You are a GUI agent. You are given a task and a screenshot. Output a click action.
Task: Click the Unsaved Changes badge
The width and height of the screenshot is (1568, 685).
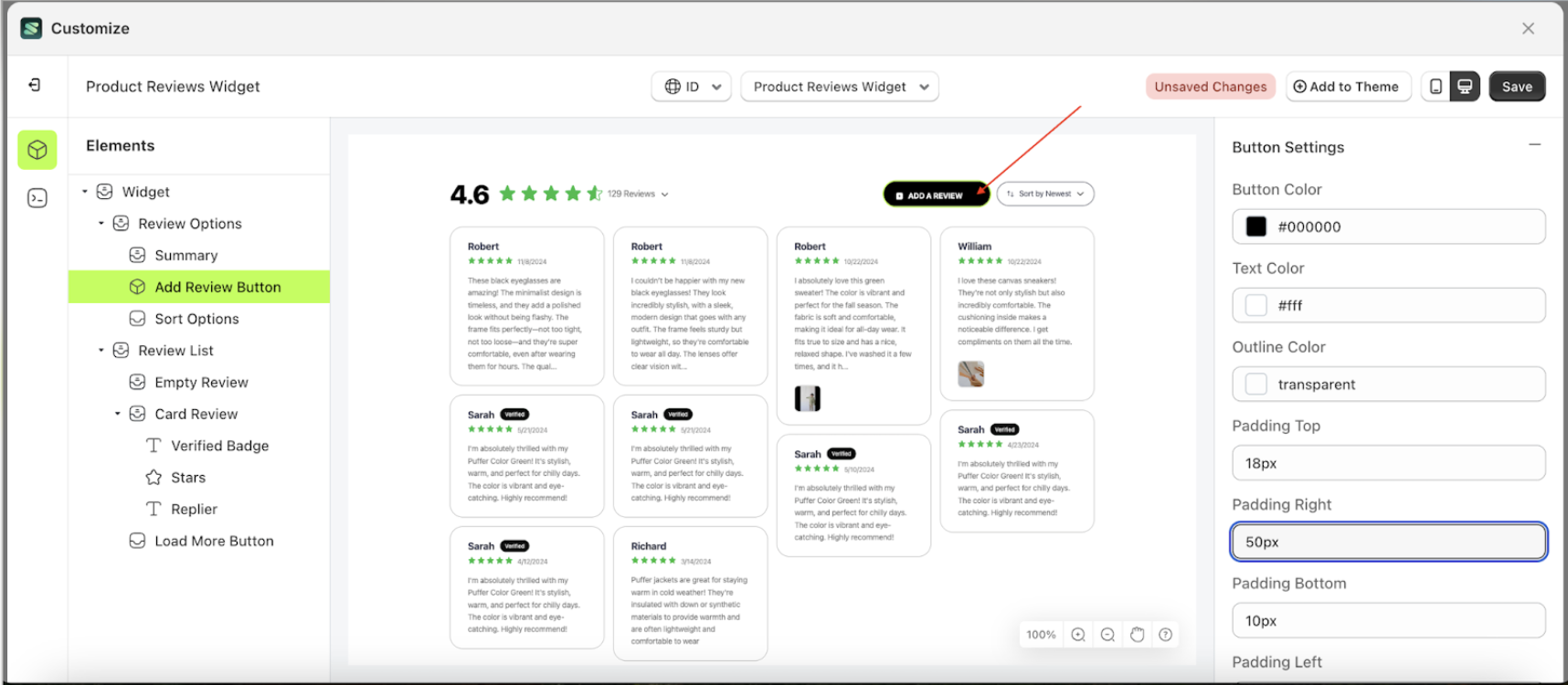point(1211,87)
